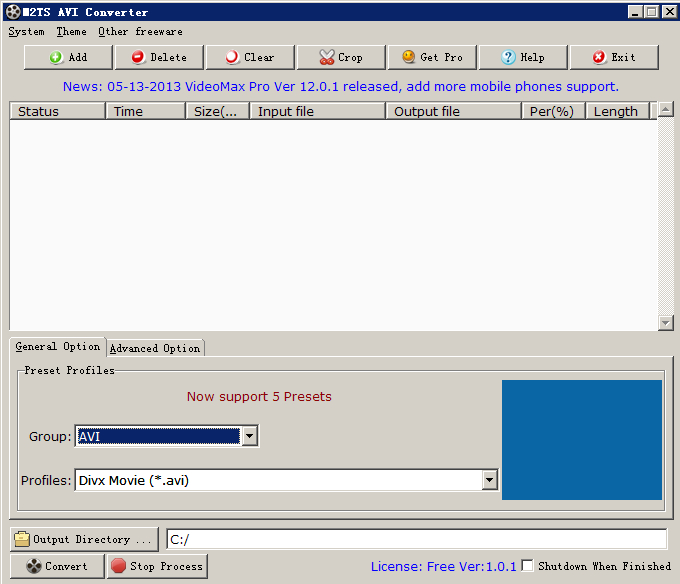
Task: Click the Time column header
Action: point(146,111)
